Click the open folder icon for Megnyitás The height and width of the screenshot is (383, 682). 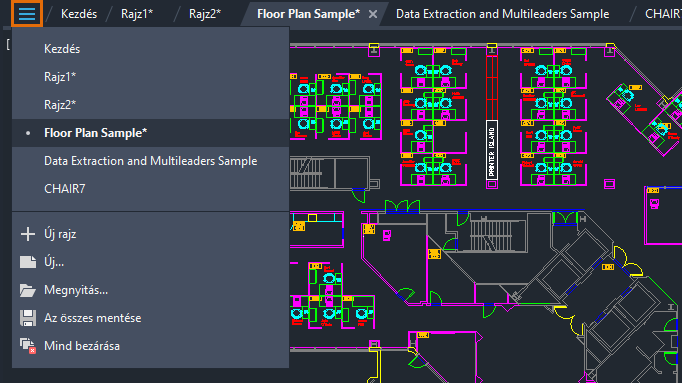coord(28,290)
